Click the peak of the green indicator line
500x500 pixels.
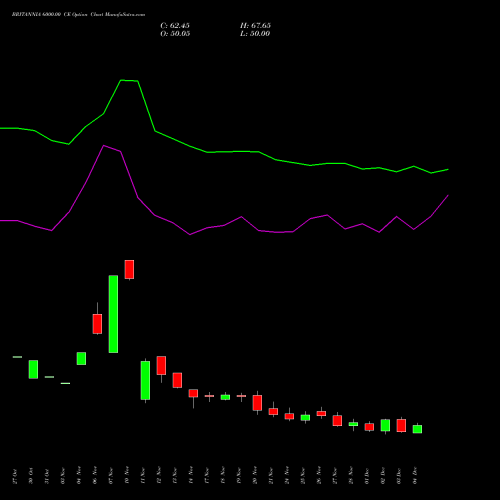[x=121, y=80]
